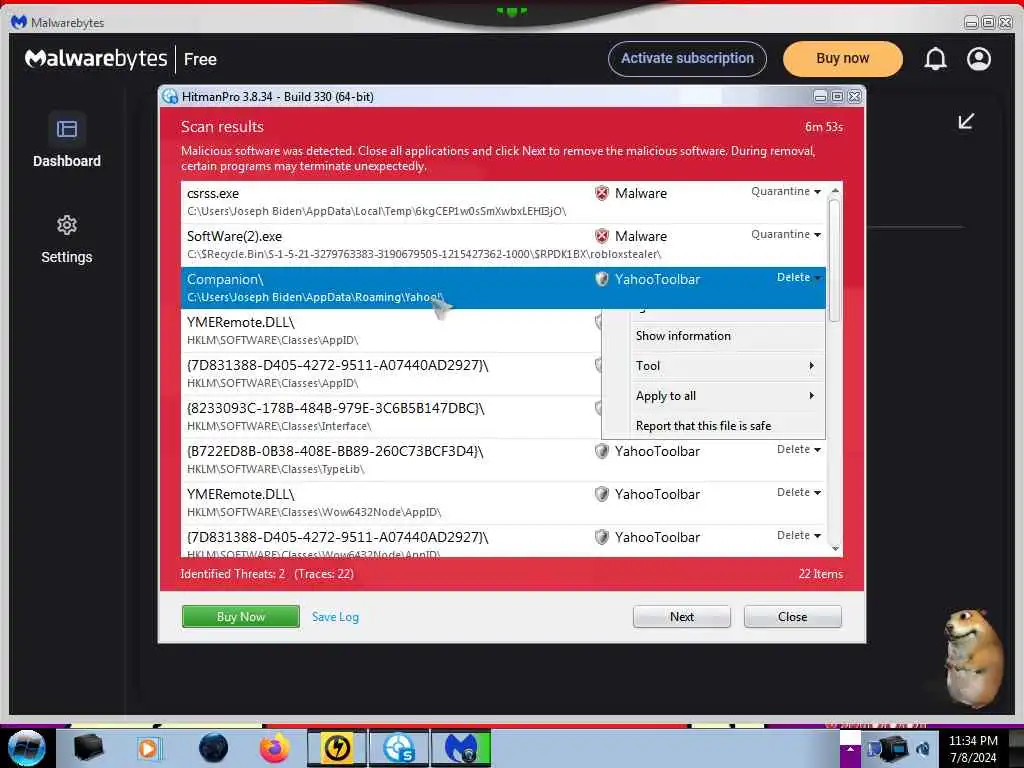Click the Malware shield icon for SoftWare(2).exe

pos(601,236)
